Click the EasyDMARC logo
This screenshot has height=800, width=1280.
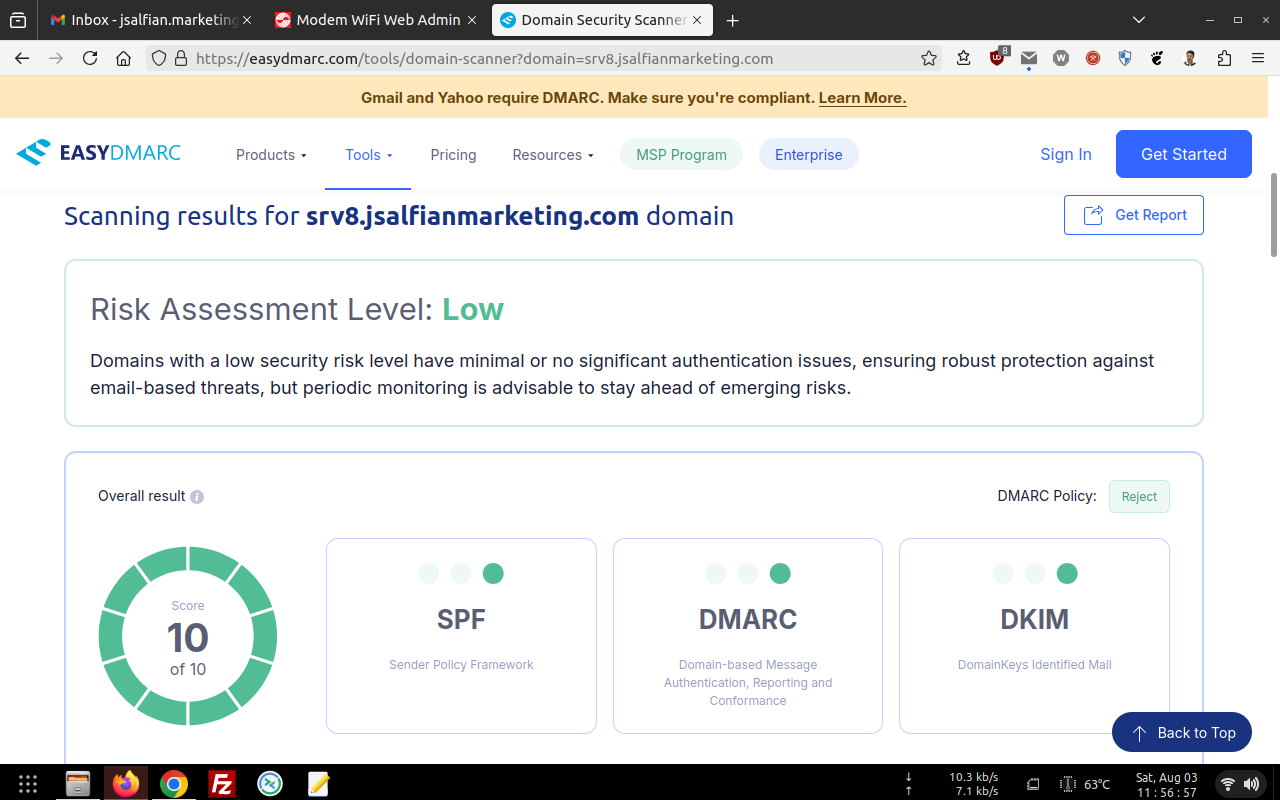pos(98,153)
